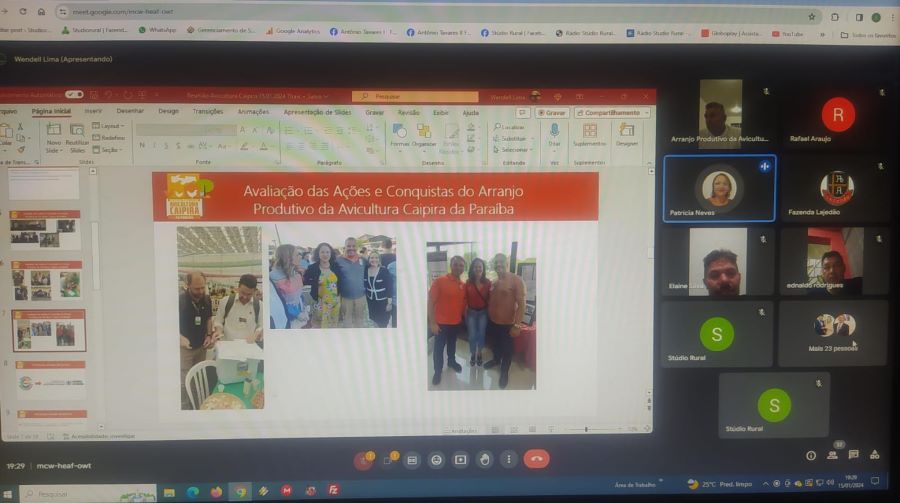Click the present screen icon
Viewport: 900px width, 503px height.
click(x=460, y=459)
